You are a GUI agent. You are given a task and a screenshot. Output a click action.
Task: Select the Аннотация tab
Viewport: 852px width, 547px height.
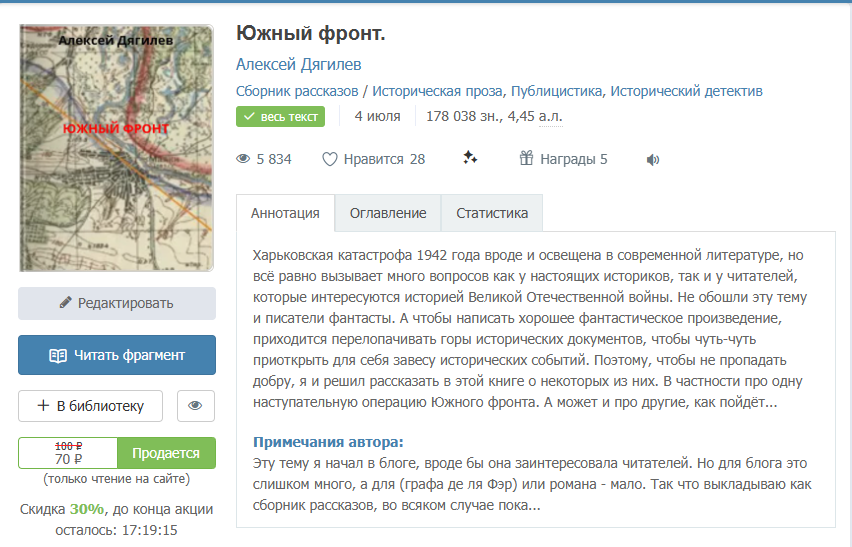[285, 213]
